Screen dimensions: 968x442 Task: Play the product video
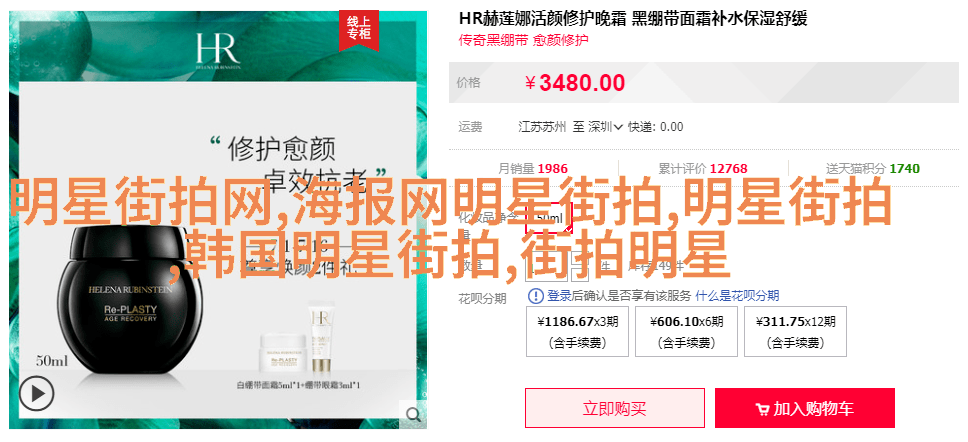tap(36, 393)
